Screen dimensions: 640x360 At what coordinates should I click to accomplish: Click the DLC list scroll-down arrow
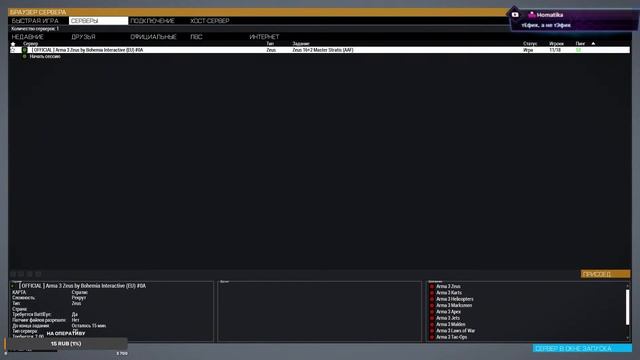pyautogui.click(x=628, y=338)
